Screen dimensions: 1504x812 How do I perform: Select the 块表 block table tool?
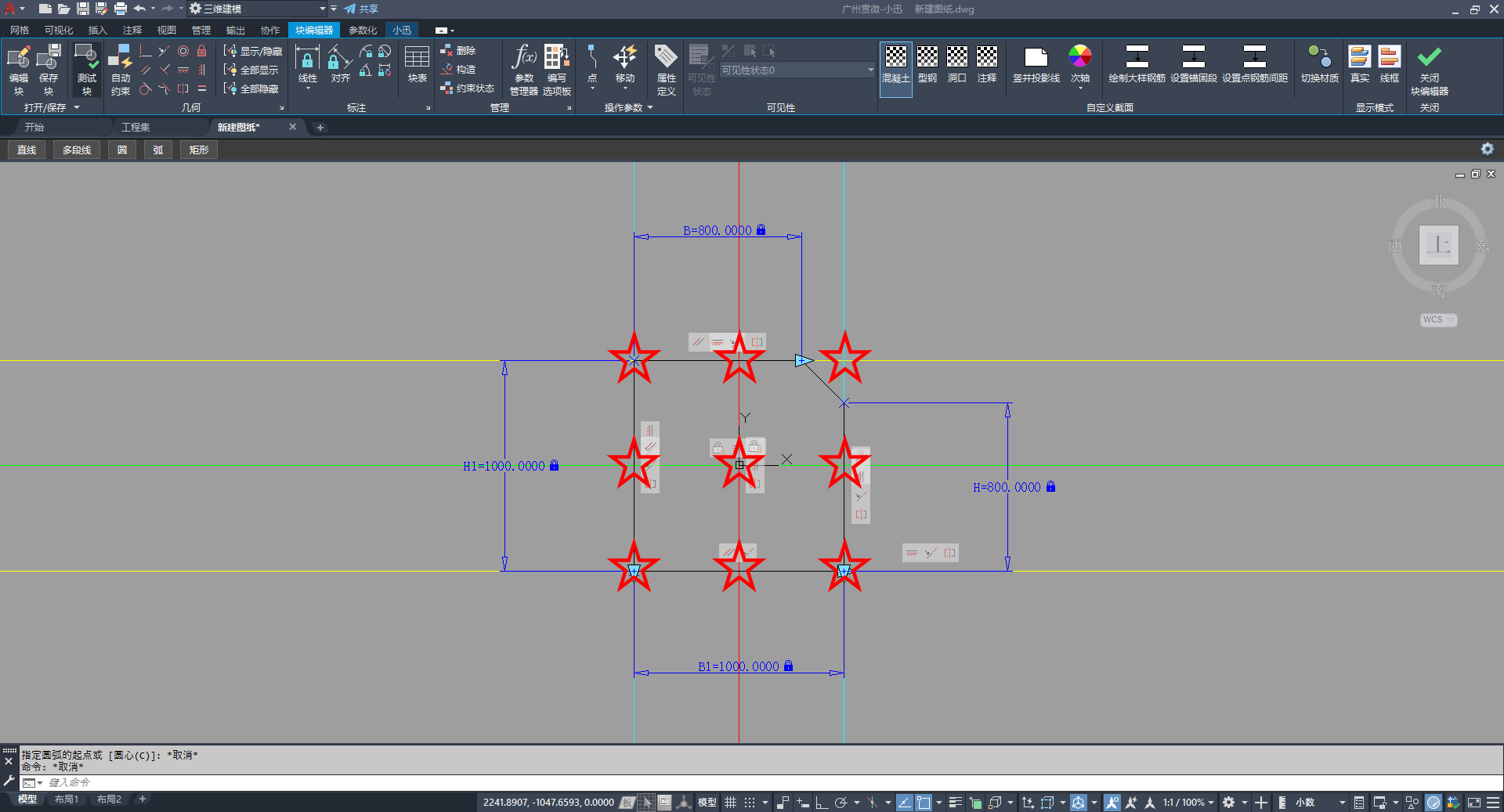[417, 64]
